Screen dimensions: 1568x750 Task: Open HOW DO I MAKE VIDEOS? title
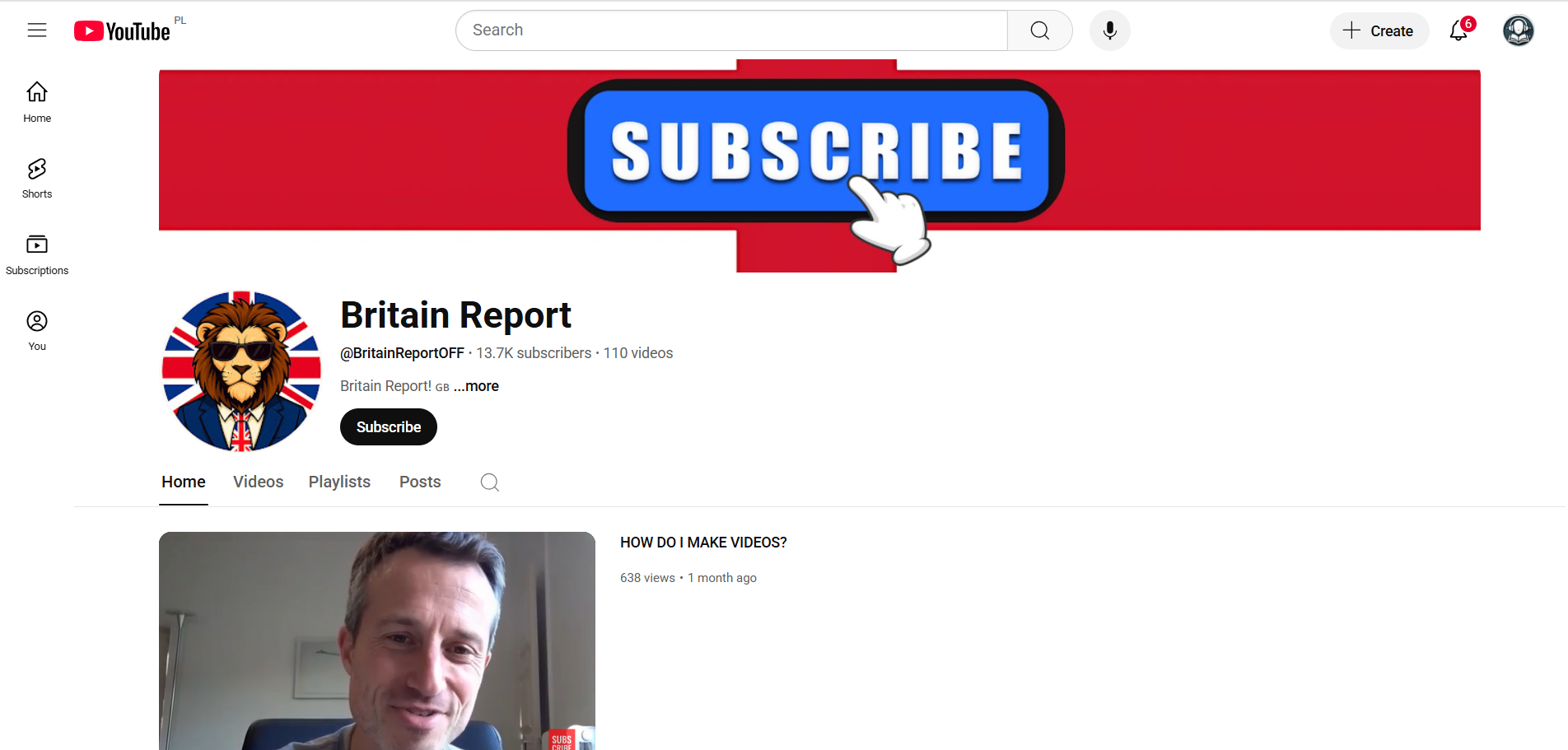point(703,543)
